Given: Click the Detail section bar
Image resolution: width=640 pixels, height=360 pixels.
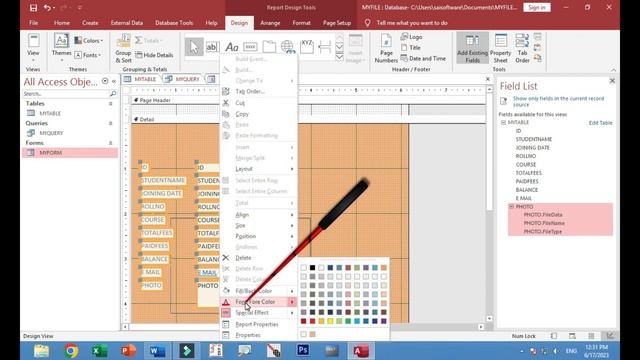Looking at the screenshot, I should click(x=308, y=119).
